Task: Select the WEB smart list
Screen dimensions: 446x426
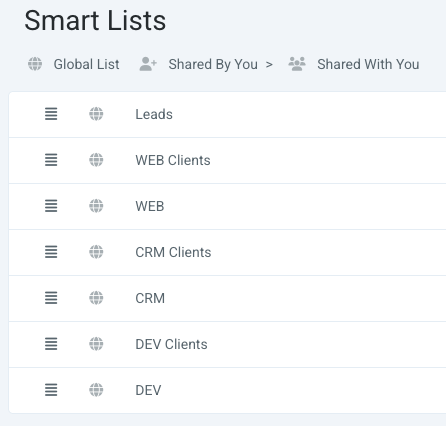Action: [150, 206]
